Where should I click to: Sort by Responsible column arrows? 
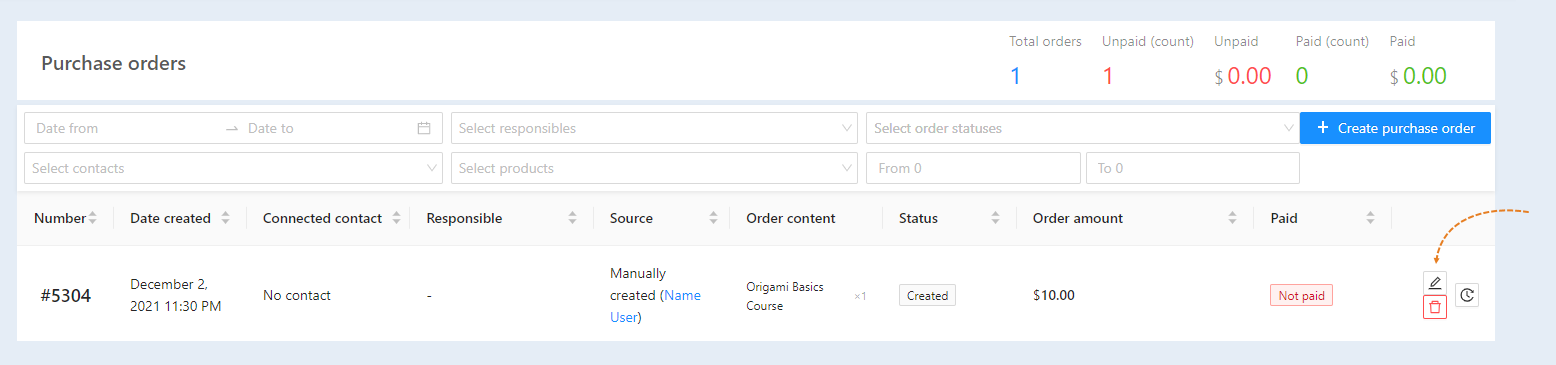tap(573, 218)
